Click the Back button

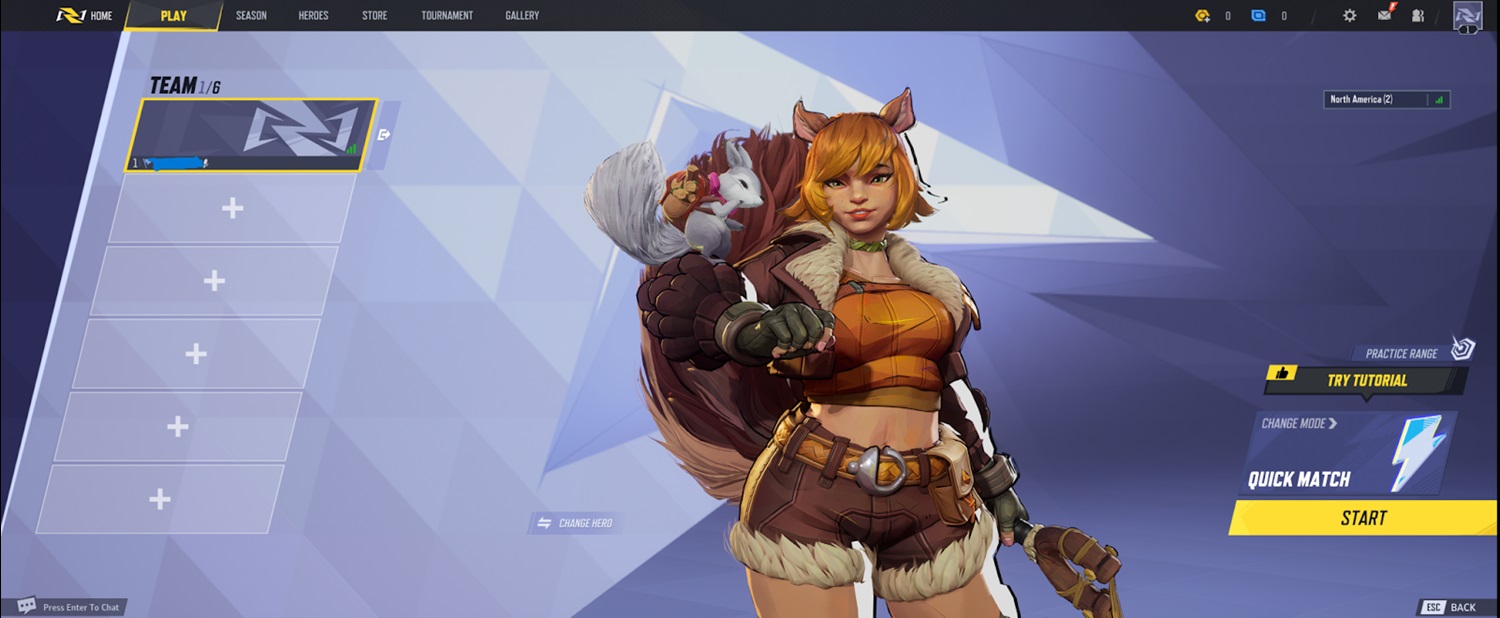coord(1451,607)
